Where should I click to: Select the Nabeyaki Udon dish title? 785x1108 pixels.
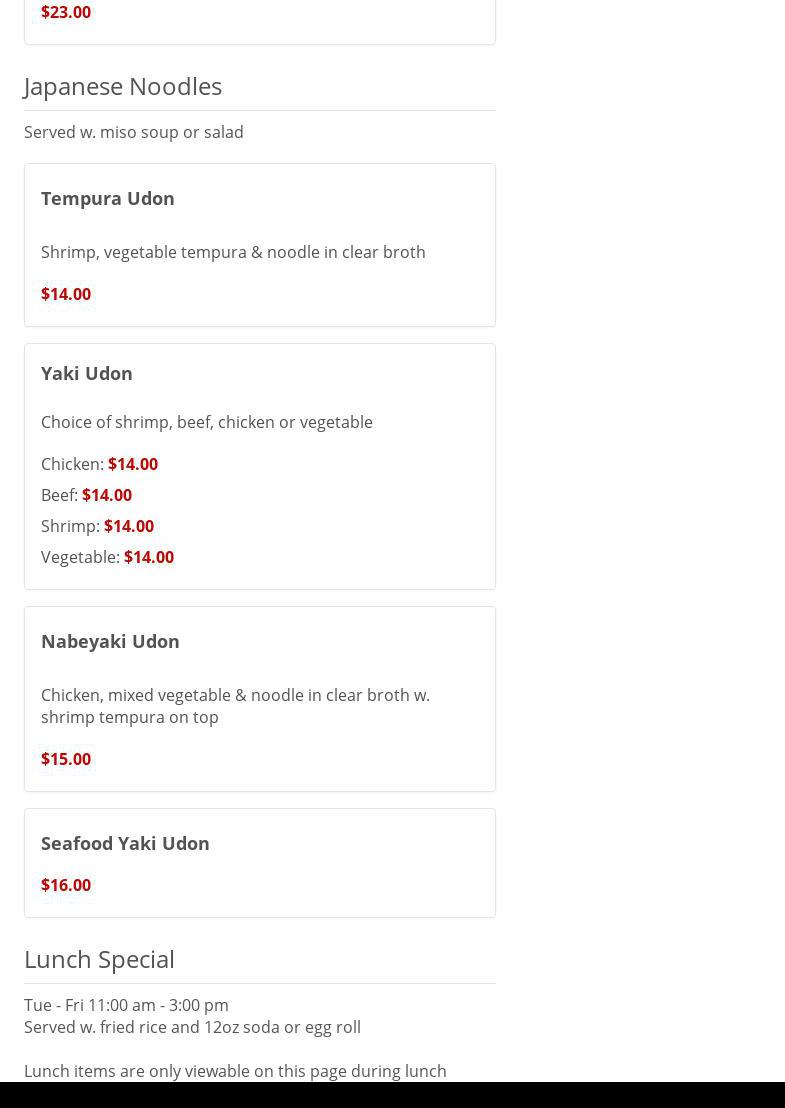(x=110, y=641)
